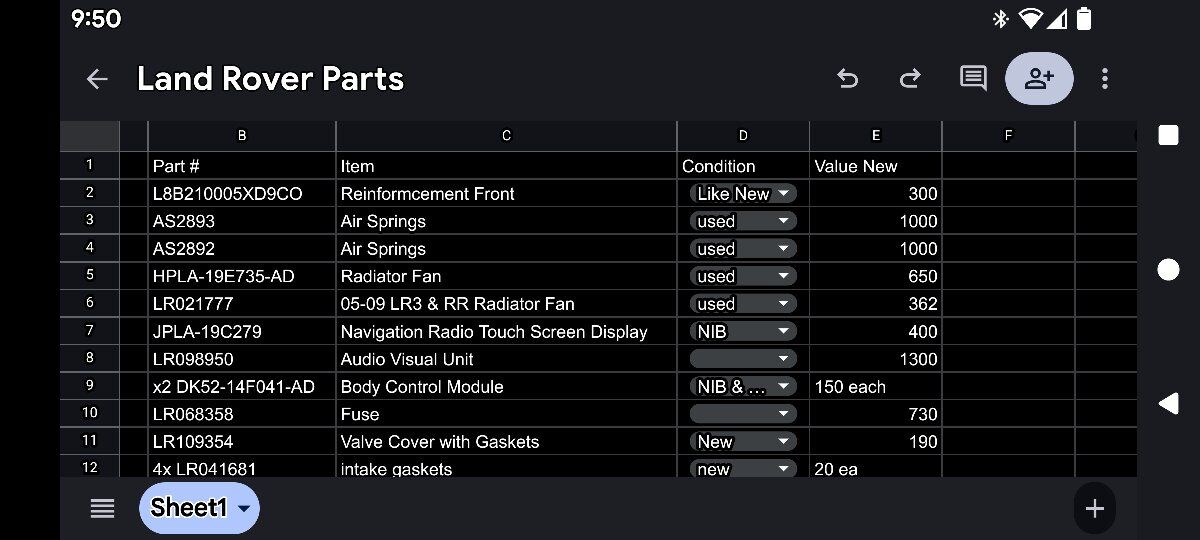Redo the last undone edit
The height and width of the screenshot is (540, 1200).
click(x=910, y=79)
